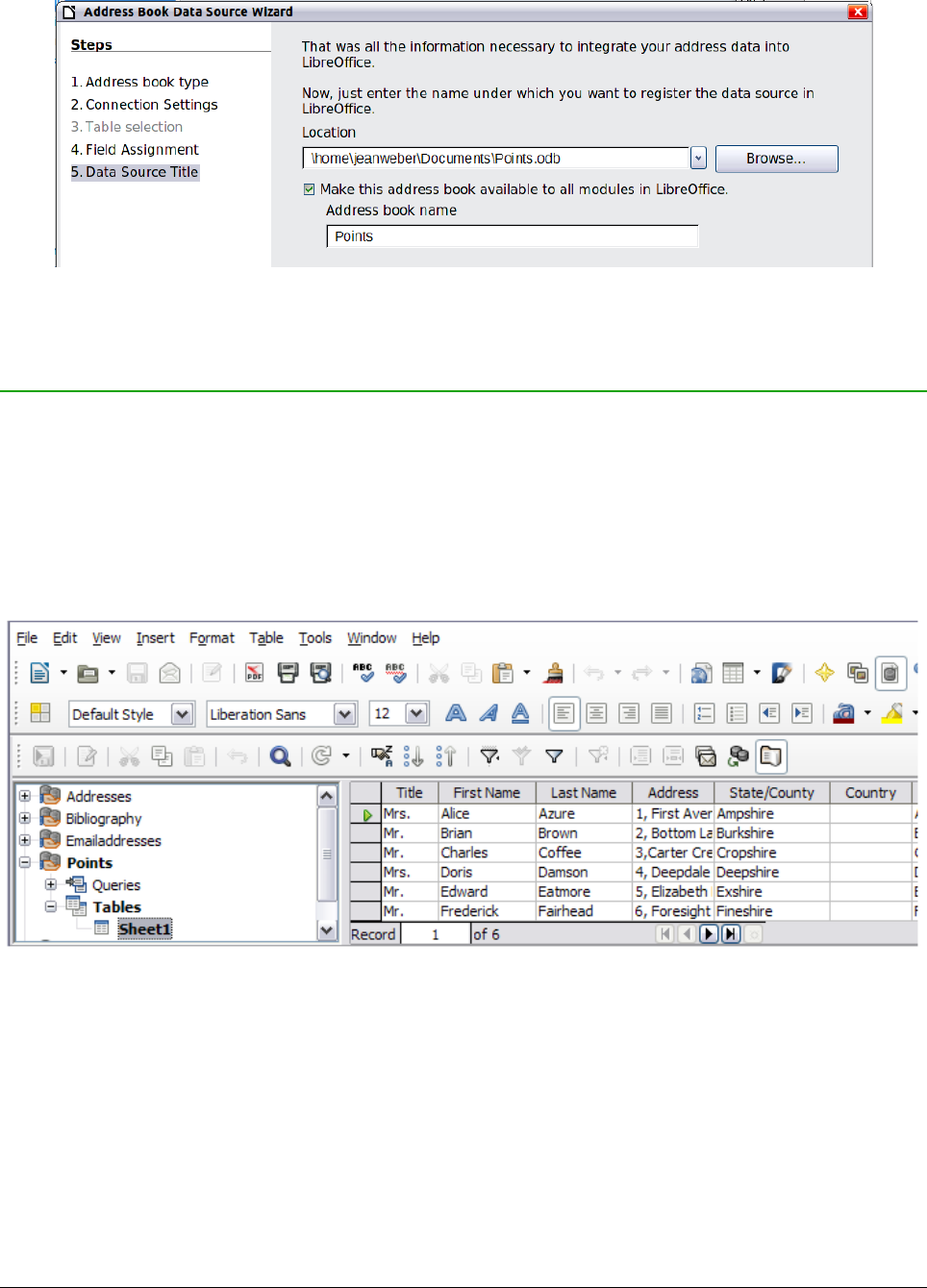Select the Sheet1 table
The image size is (927, 1288).
[144, 929]
